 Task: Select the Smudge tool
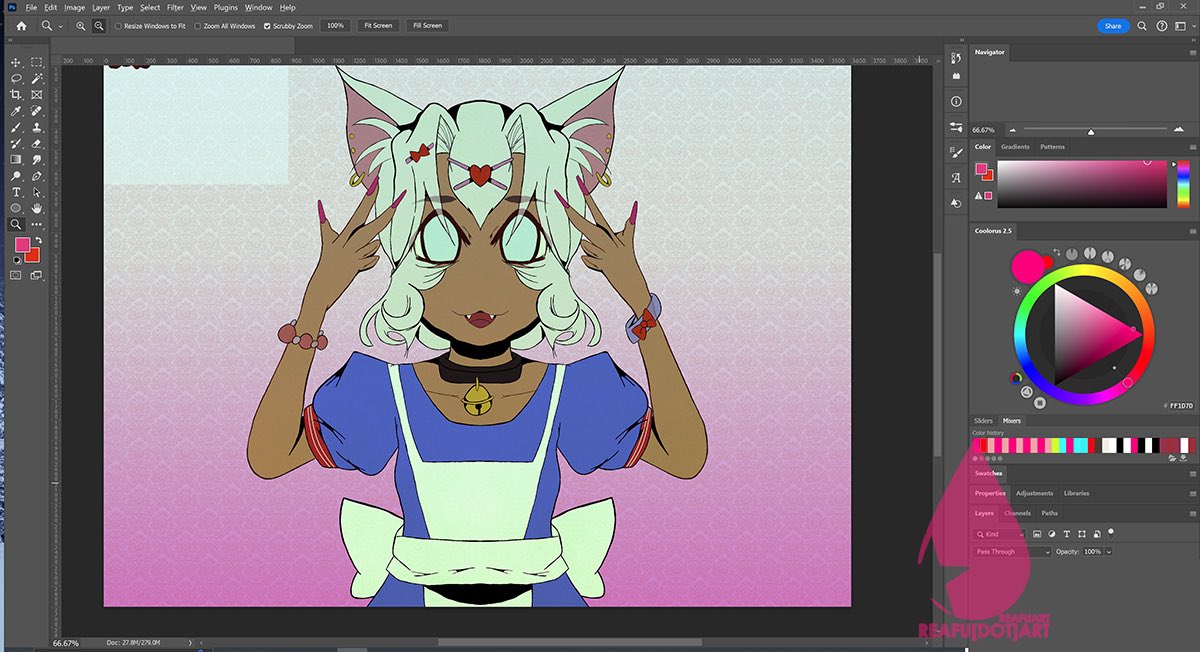point(37,159)
